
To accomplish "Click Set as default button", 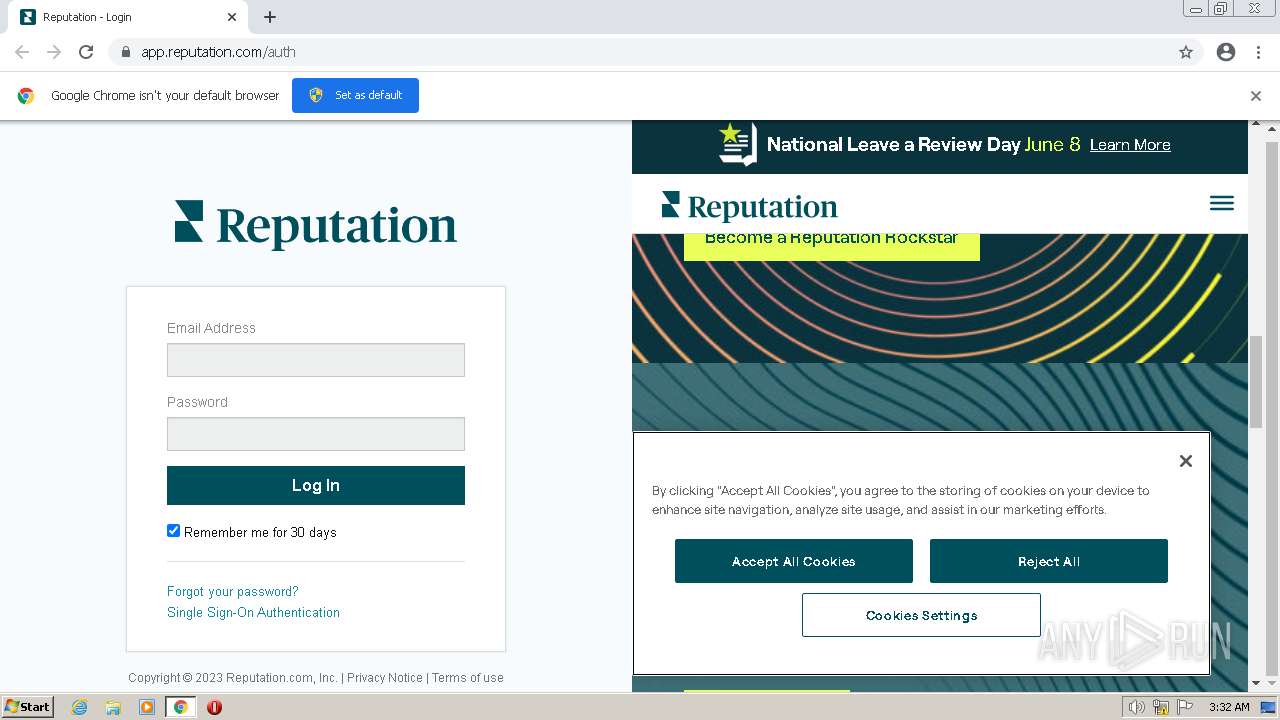I will 355,95.
